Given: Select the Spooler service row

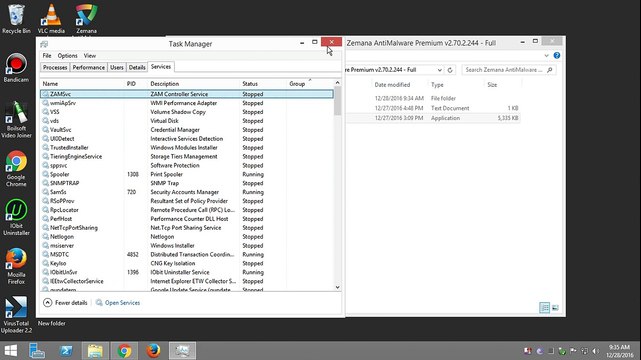Looking at the screenshot, I should pyautogui.click(x=187, y=174).
